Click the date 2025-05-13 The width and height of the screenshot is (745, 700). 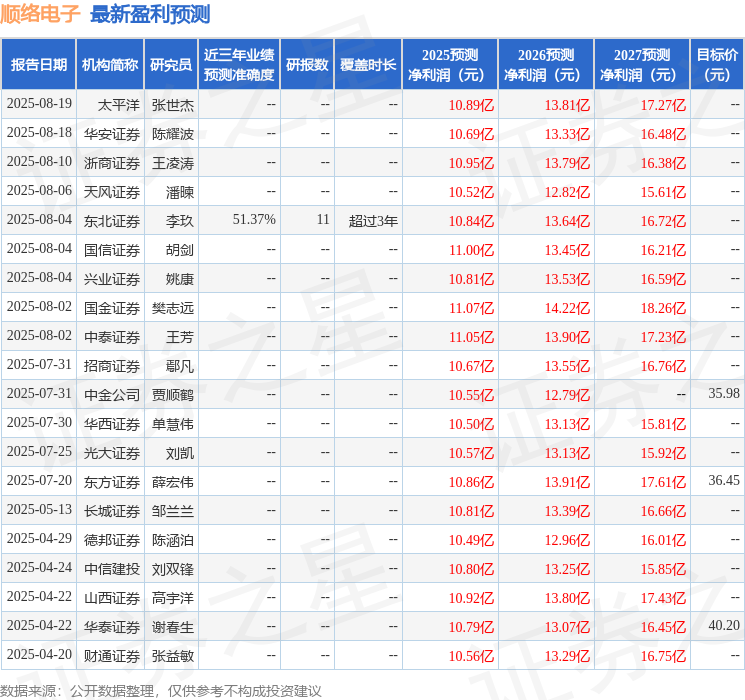pos(39,509)
